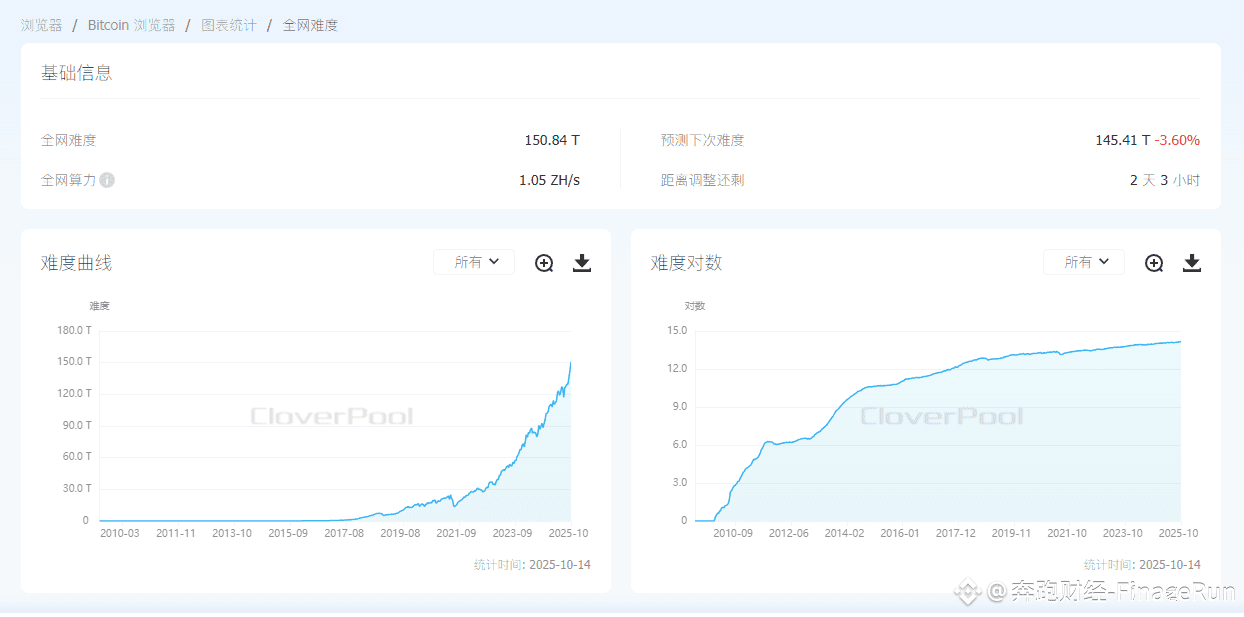The image size is (1244, 617).
Task: Click the -3.60% change value
Action: click(x=1177, y=140)
